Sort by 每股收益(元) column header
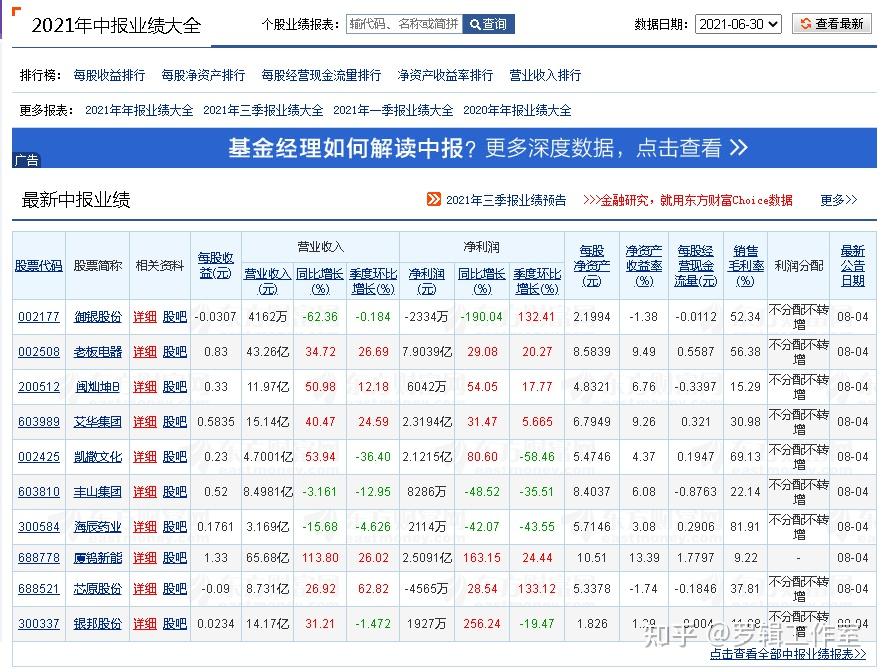The image size is (884, 672). (215, 266)
